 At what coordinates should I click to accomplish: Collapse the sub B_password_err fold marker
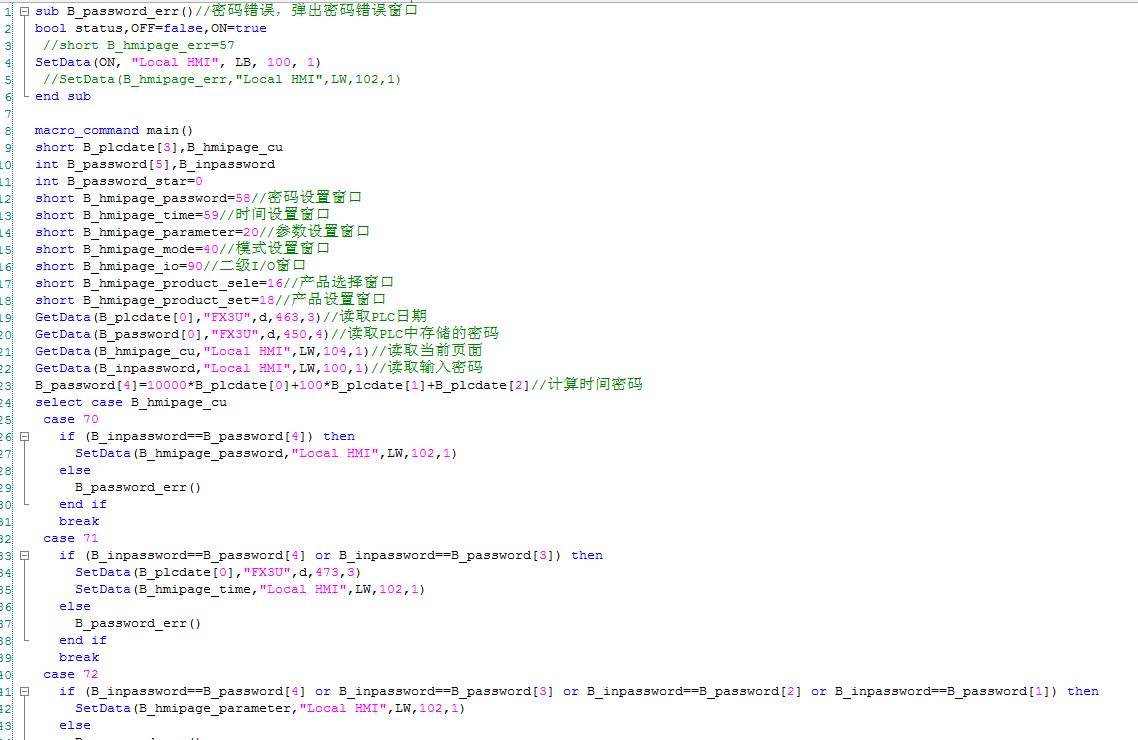point(24,11)
